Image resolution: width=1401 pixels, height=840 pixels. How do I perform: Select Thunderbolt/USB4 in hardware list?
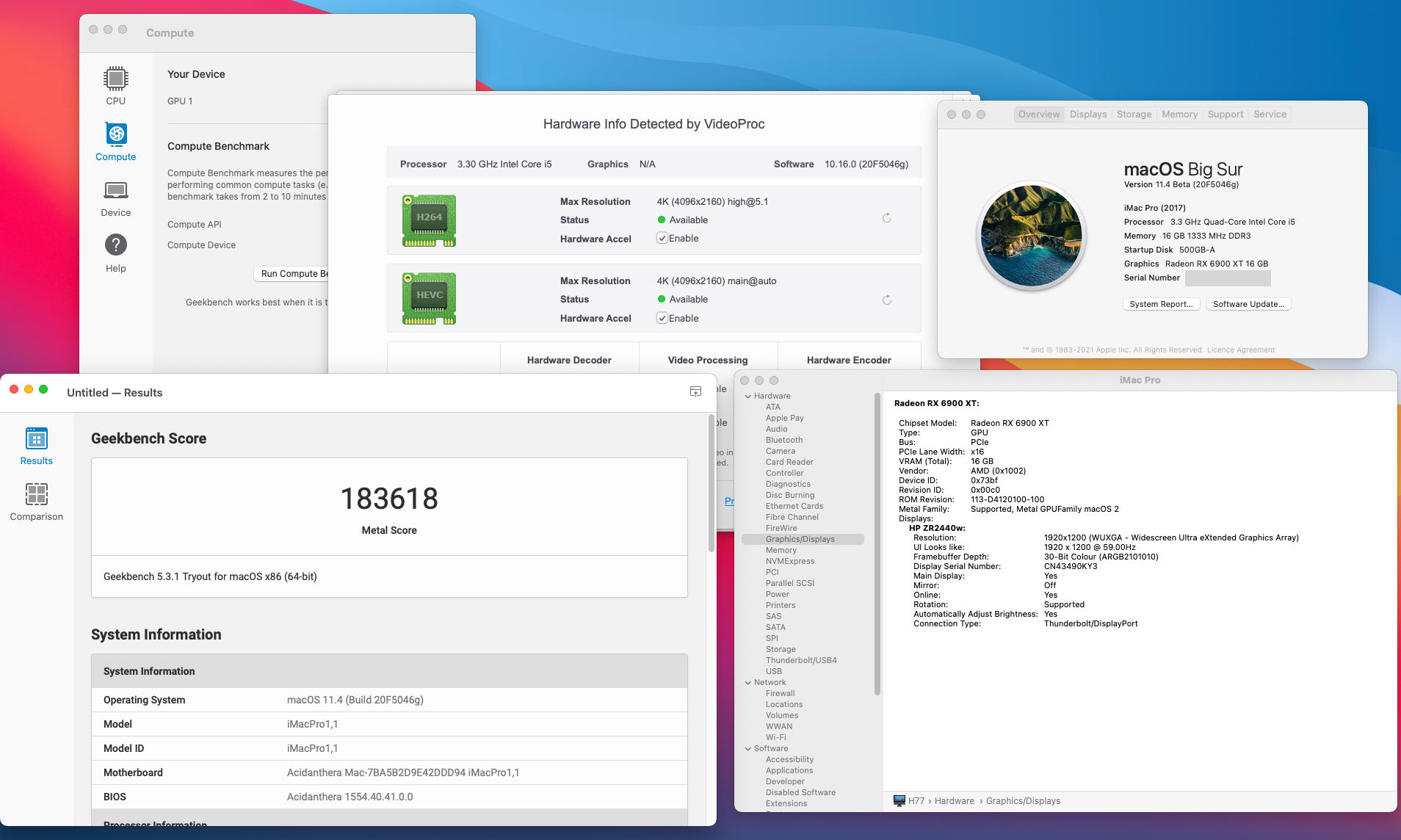[x=801, y=661]
